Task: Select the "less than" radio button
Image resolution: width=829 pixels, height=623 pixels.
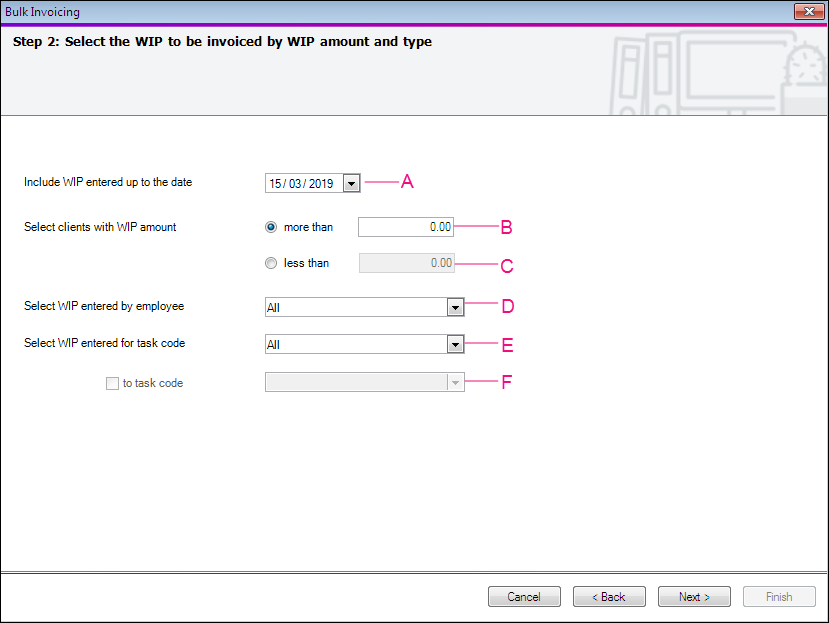Action: click(271, 263)
